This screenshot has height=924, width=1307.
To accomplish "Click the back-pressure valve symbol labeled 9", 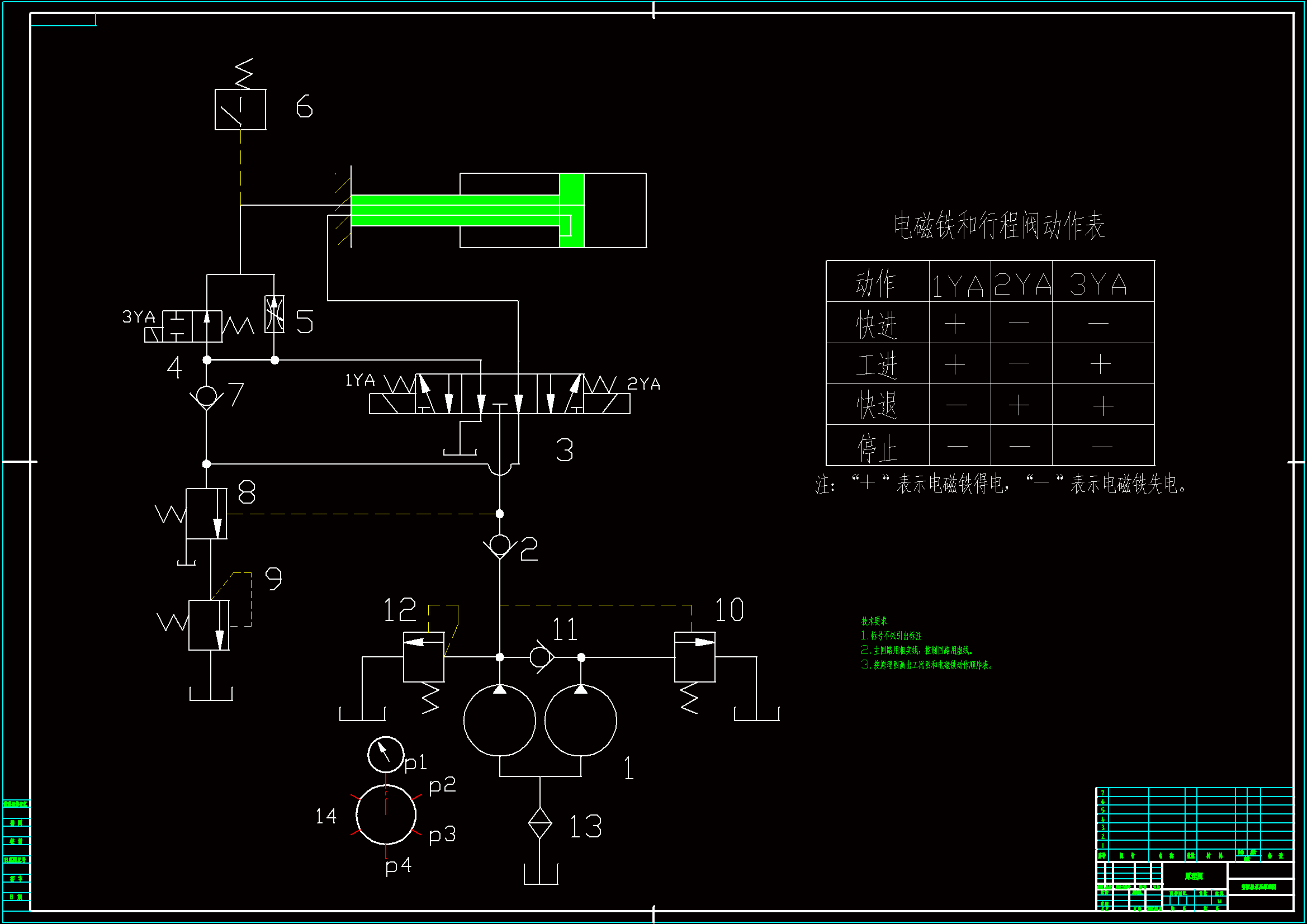I will pos(209,625).
